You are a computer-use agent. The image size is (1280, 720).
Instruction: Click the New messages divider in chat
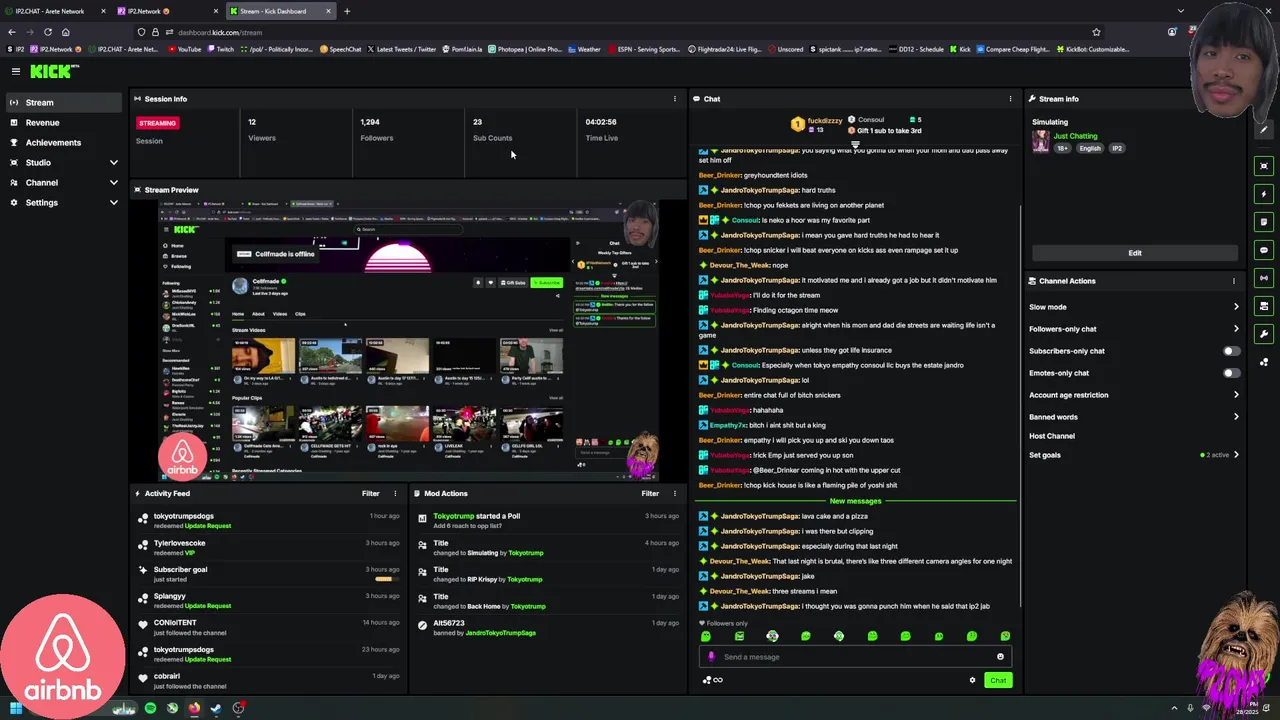[x=855, y=501]
